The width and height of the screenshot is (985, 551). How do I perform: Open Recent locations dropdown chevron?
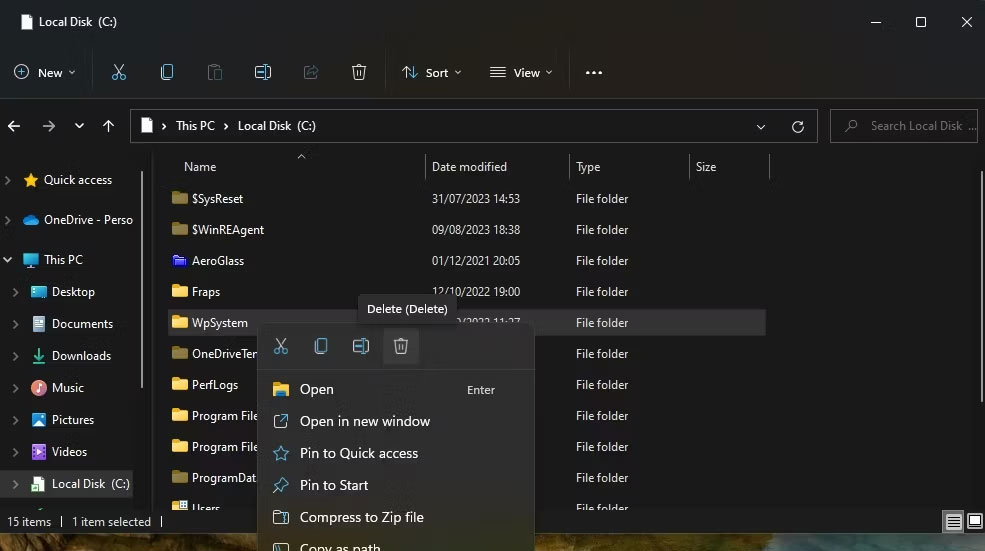79,126
